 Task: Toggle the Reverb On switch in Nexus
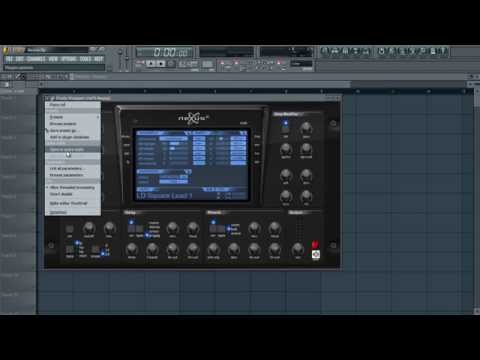213,229
